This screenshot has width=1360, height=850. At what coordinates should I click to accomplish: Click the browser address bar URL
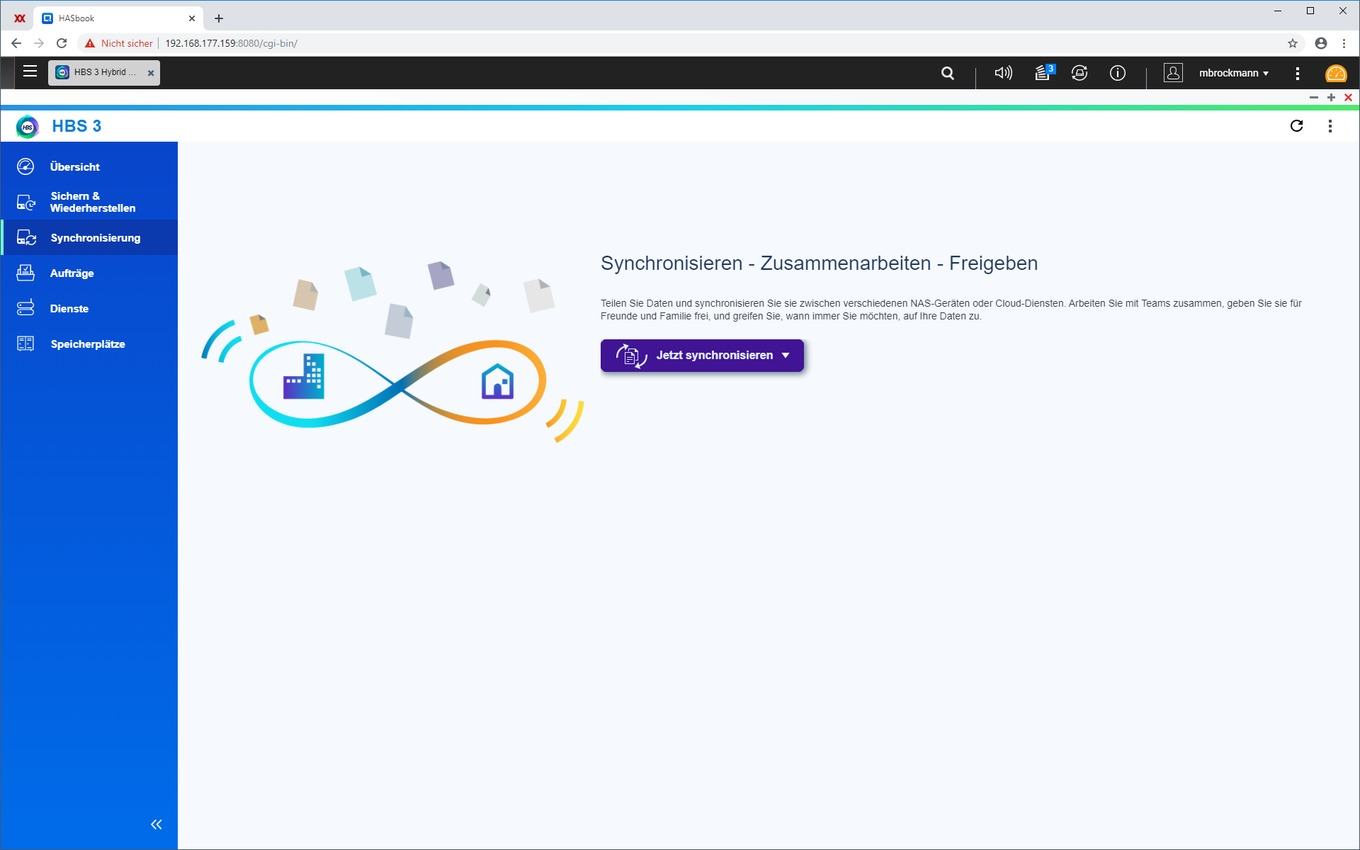pos(231,43)
